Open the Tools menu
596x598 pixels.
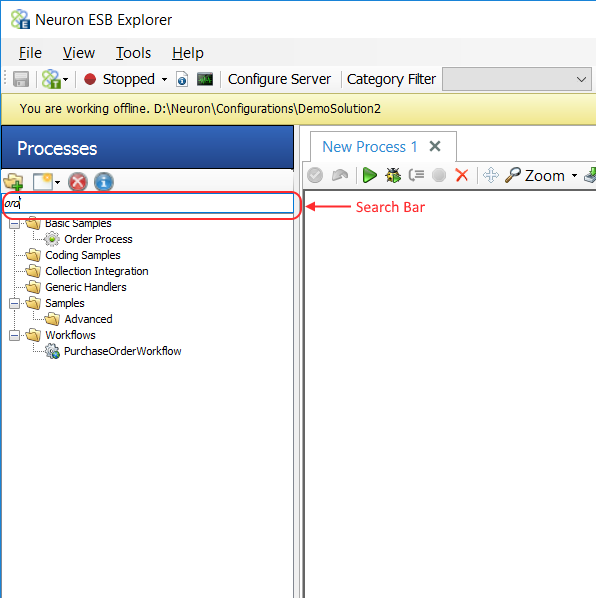click(x=133, y=53)
